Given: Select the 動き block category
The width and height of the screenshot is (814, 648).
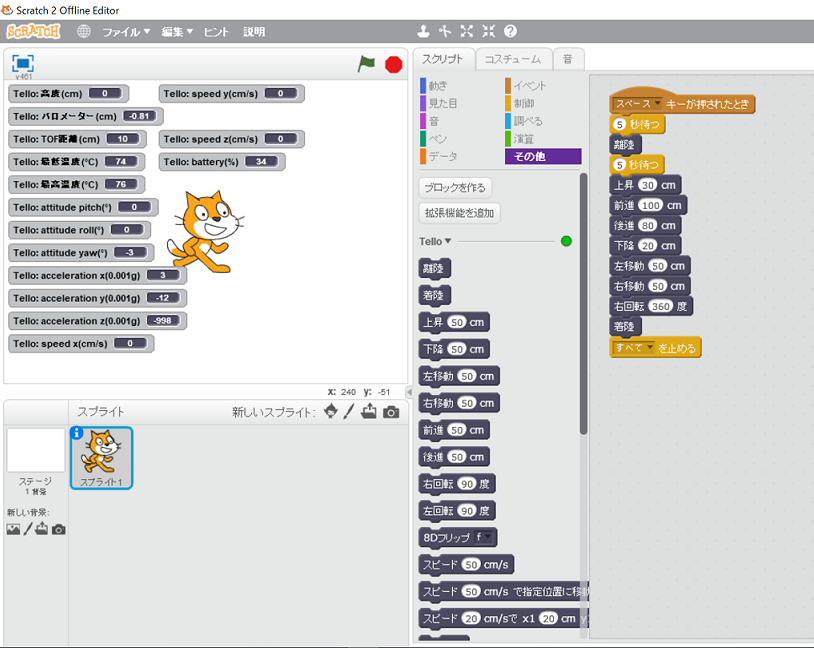Looking at the screenshot, I should [437, 86].
